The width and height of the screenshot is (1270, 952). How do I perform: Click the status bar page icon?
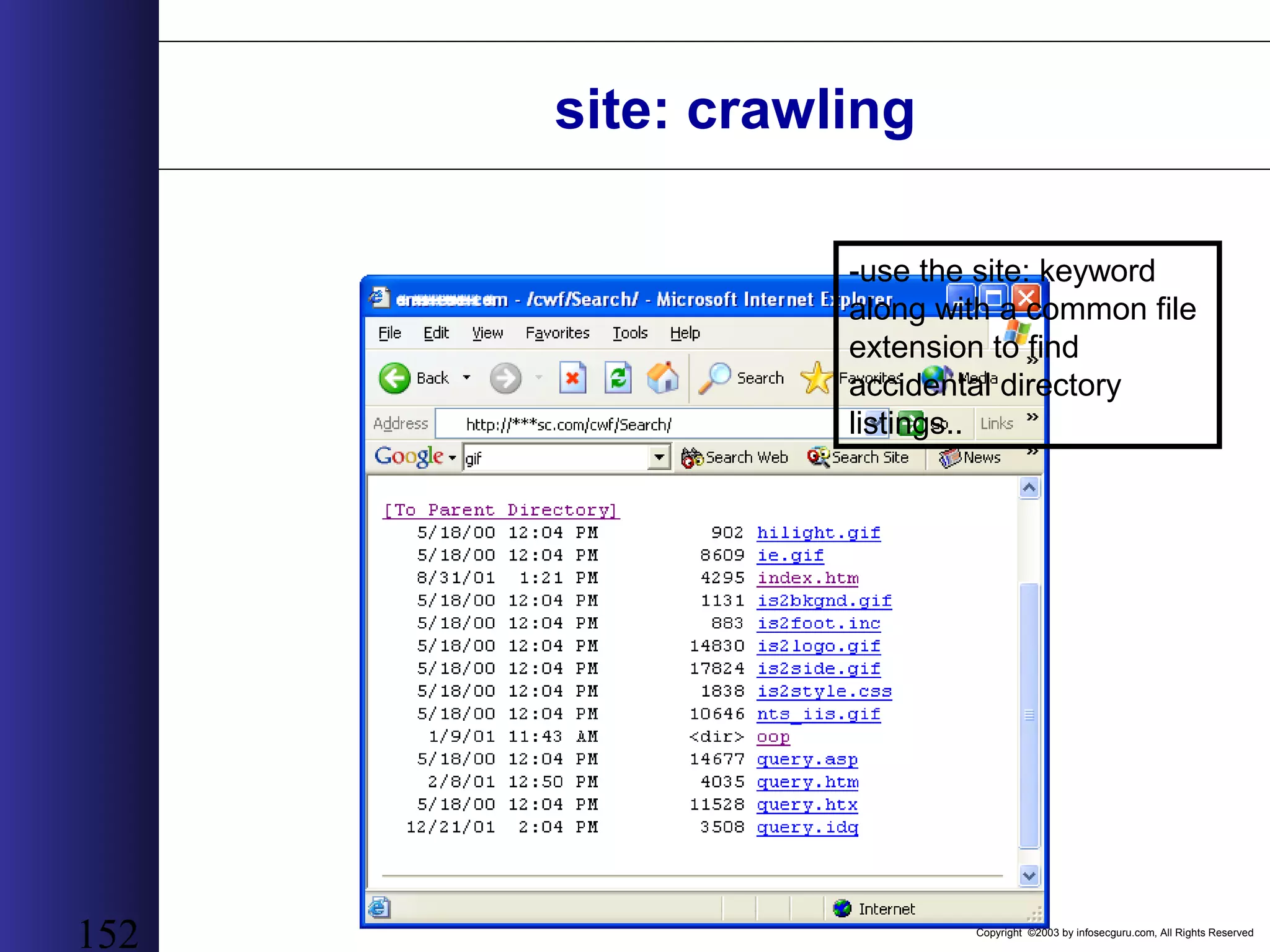(x=379, y=908)
